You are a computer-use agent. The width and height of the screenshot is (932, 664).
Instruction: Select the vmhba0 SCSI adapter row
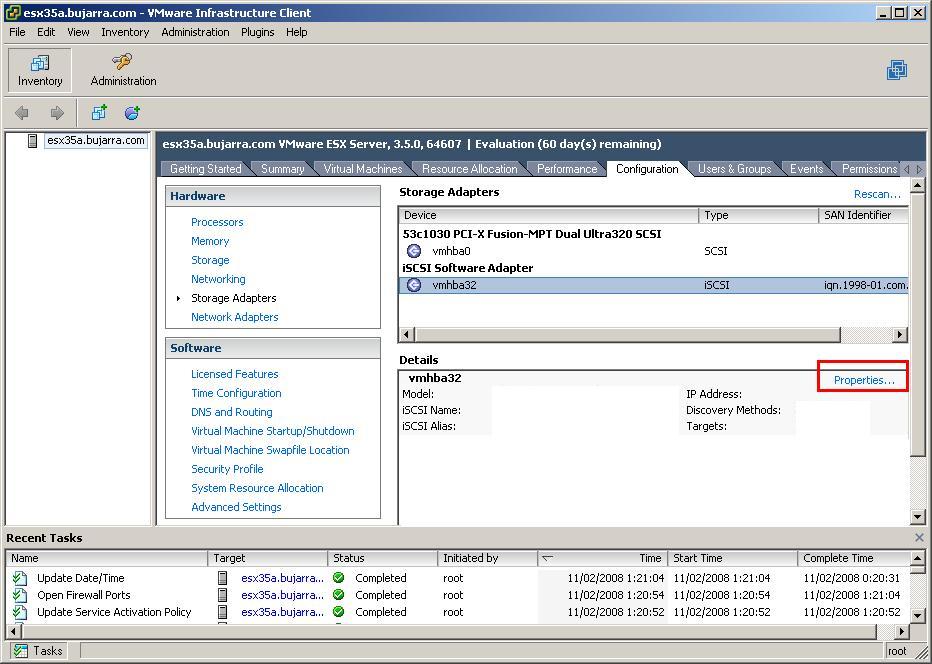click(x=653, y=251)
